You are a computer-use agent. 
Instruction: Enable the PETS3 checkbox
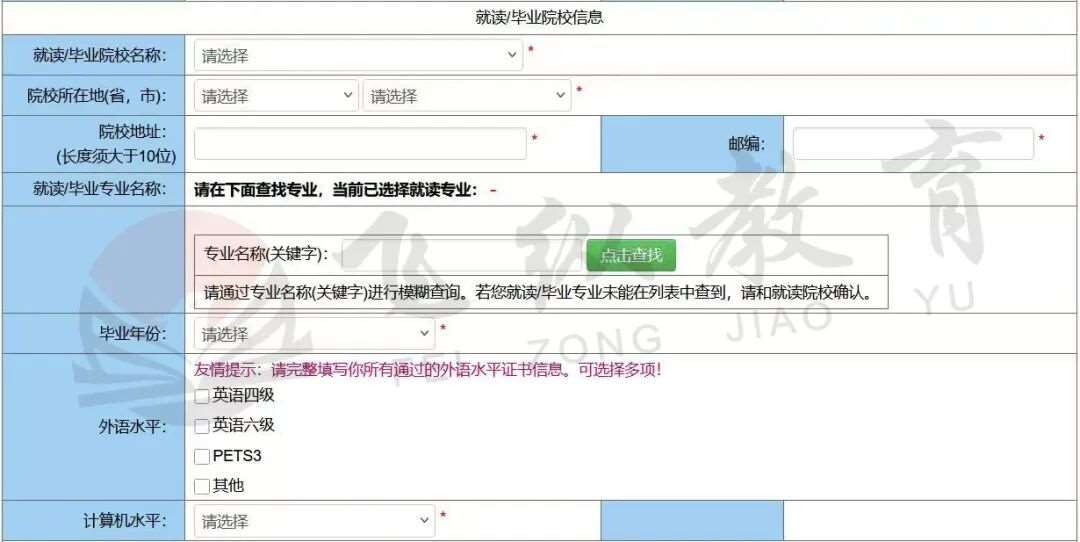[203, 457]
